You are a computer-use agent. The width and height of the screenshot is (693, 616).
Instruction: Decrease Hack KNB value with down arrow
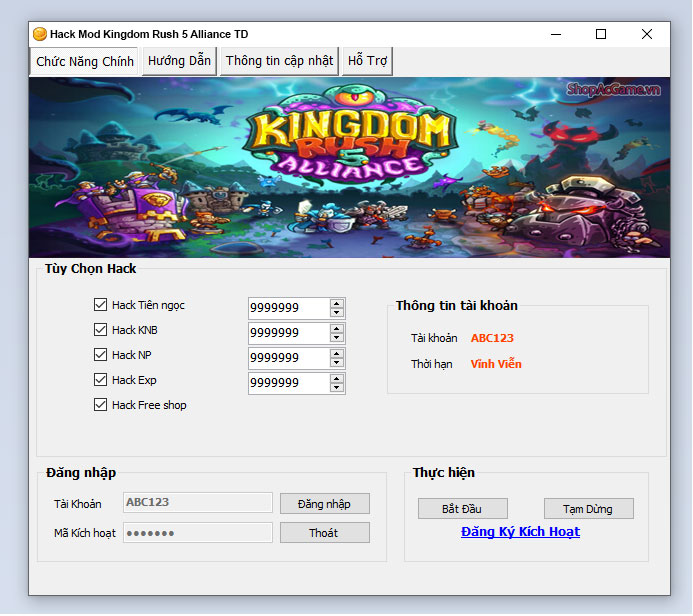337,338
